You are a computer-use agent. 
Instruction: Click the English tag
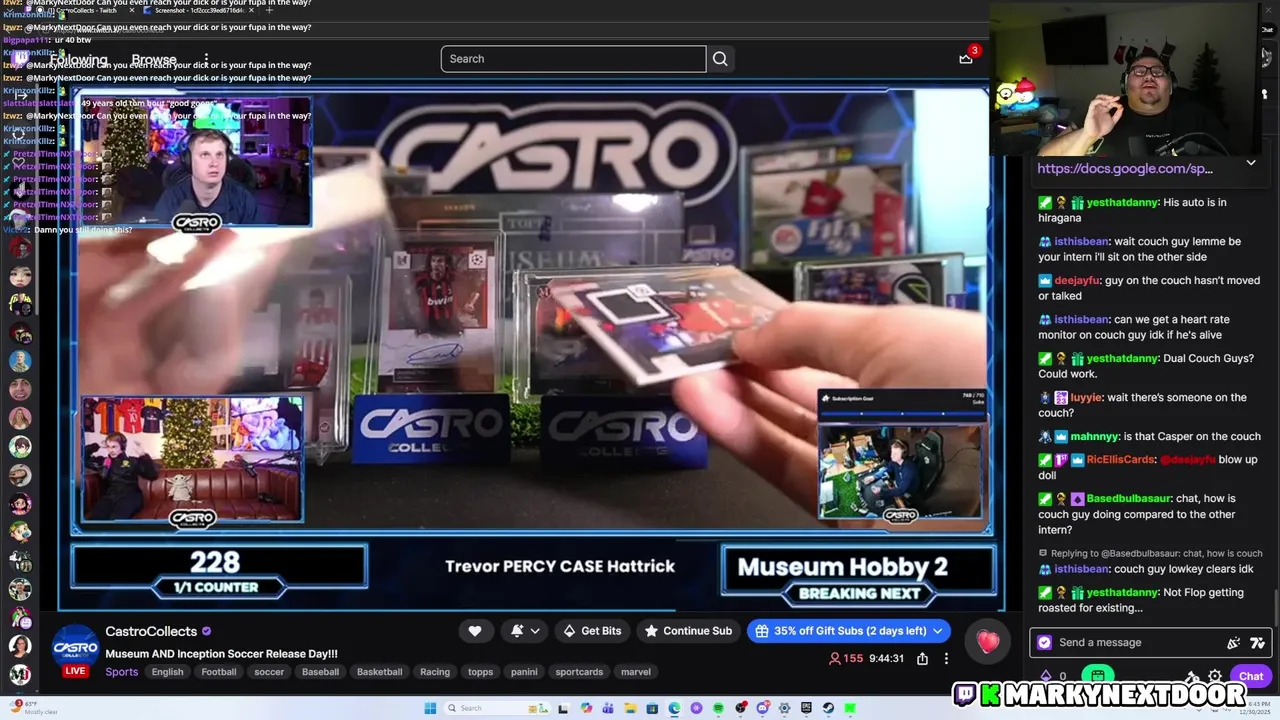click(x=167, y=672)
